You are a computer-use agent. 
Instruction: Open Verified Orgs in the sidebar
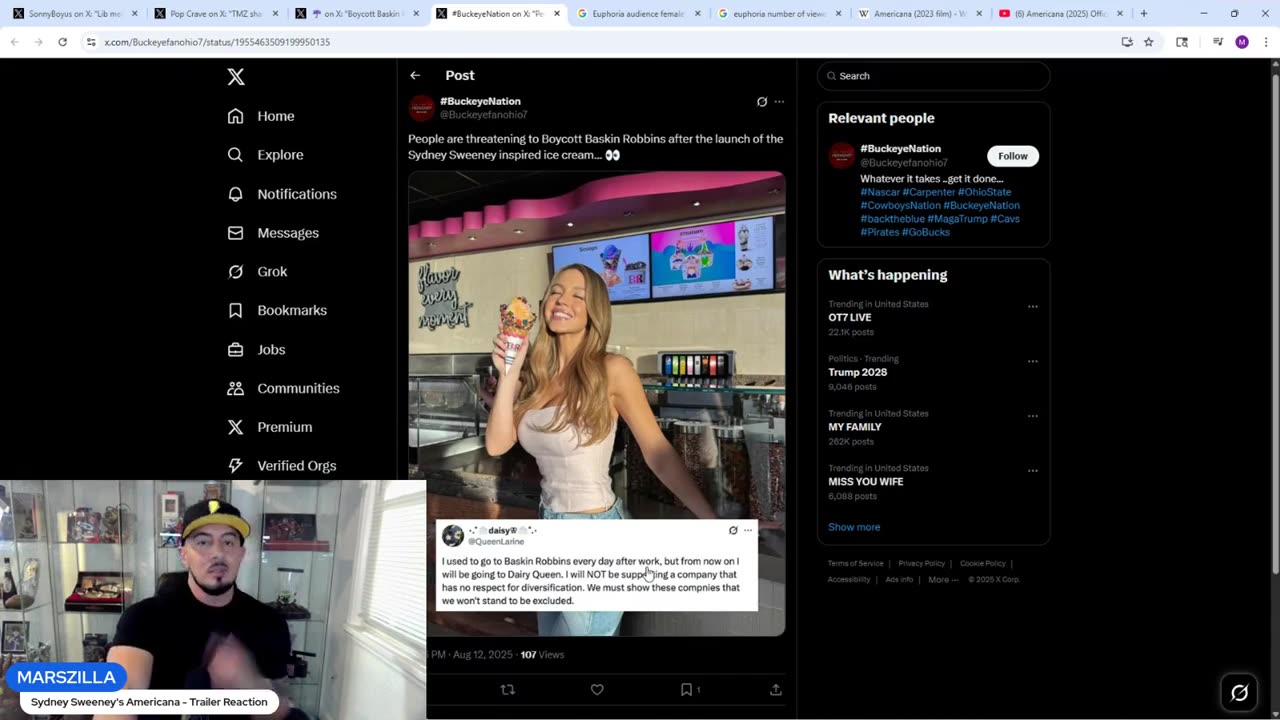pos(282,466)
